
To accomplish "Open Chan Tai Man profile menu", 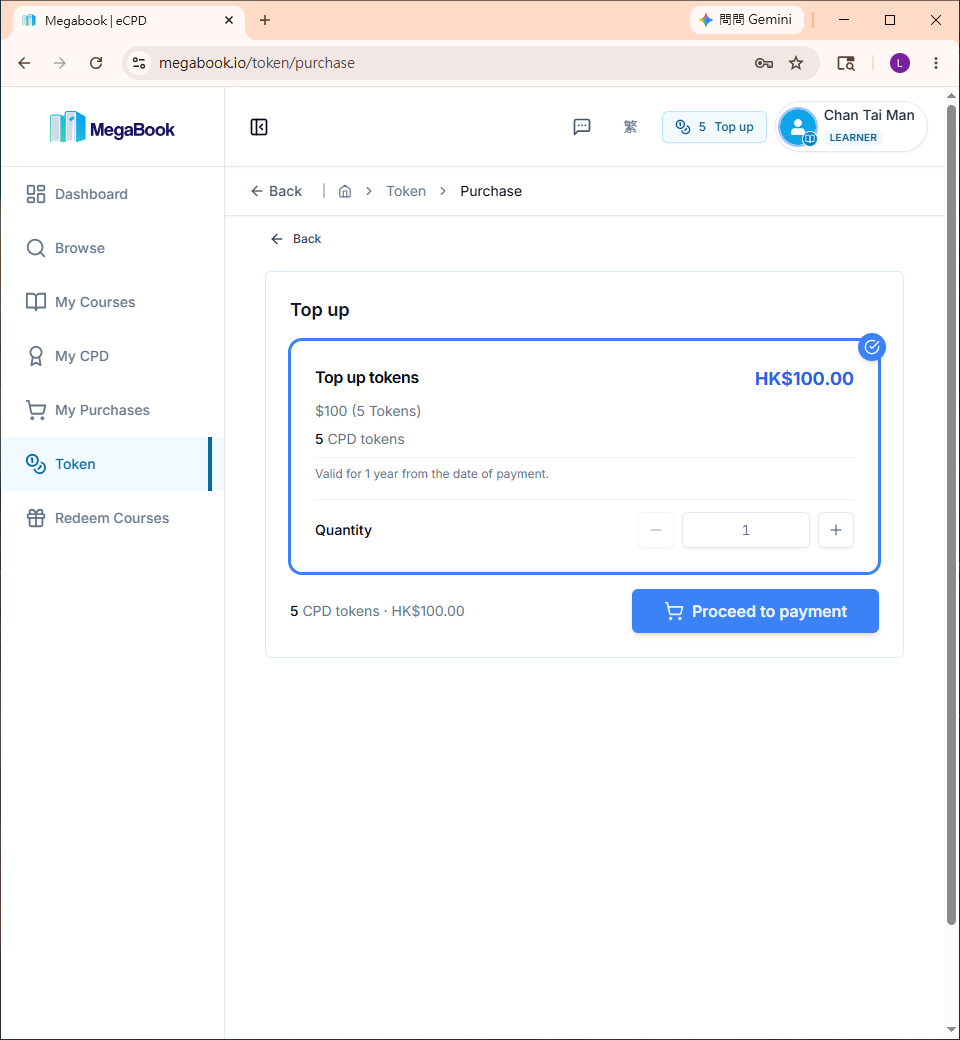I will pyautogui.click(x=851, y=127).
